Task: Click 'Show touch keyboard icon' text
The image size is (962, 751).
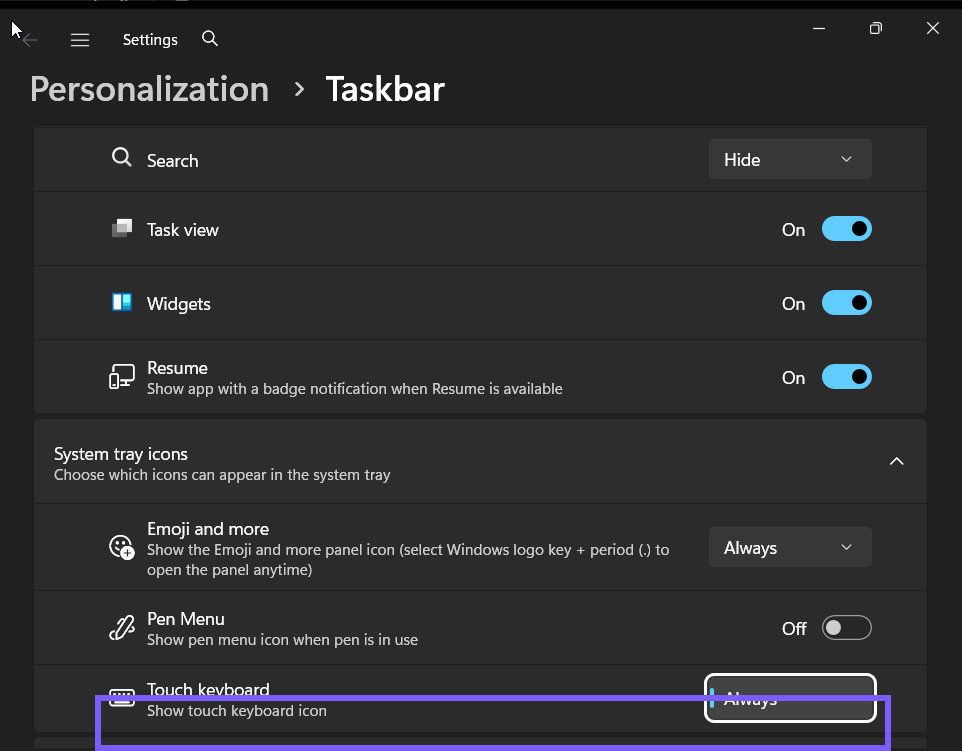Action: [x=237, y=711]
